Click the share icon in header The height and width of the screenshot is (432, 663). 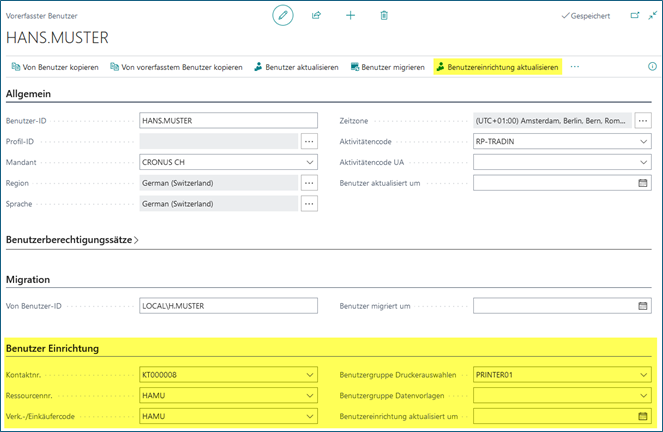pos(317,16)
